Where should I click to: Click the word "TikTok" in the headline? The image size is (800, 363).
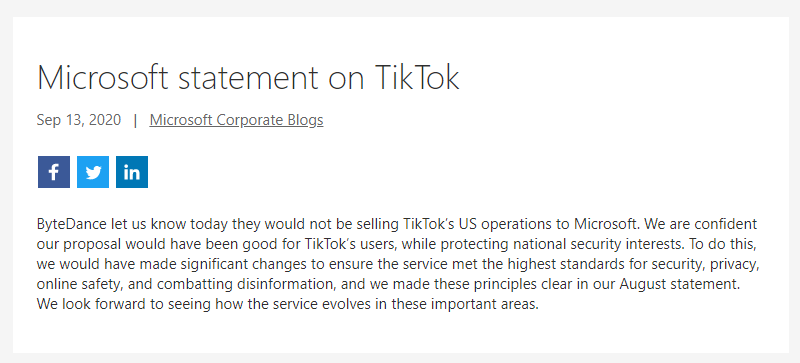tap(417, 78)
